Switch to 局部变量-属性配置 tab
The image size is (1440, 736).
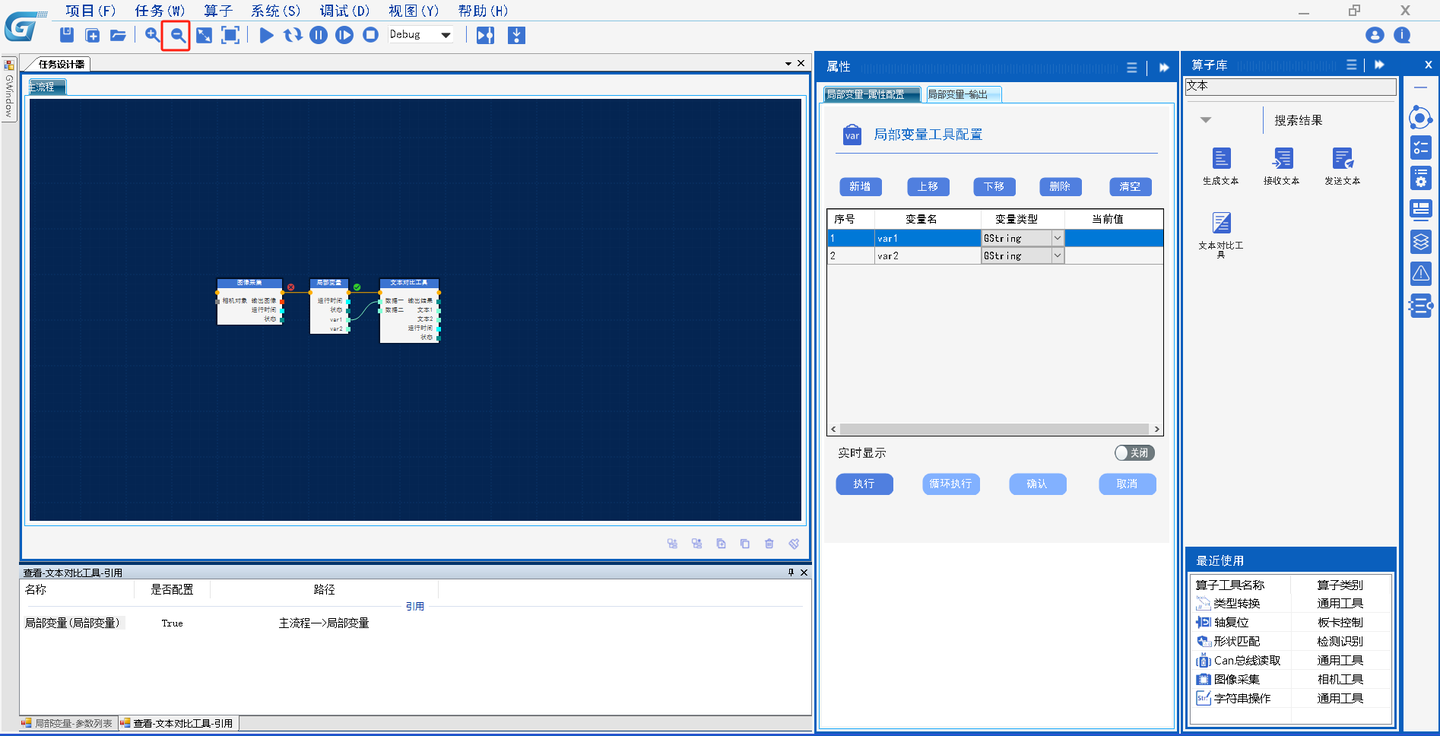(870, 94)
